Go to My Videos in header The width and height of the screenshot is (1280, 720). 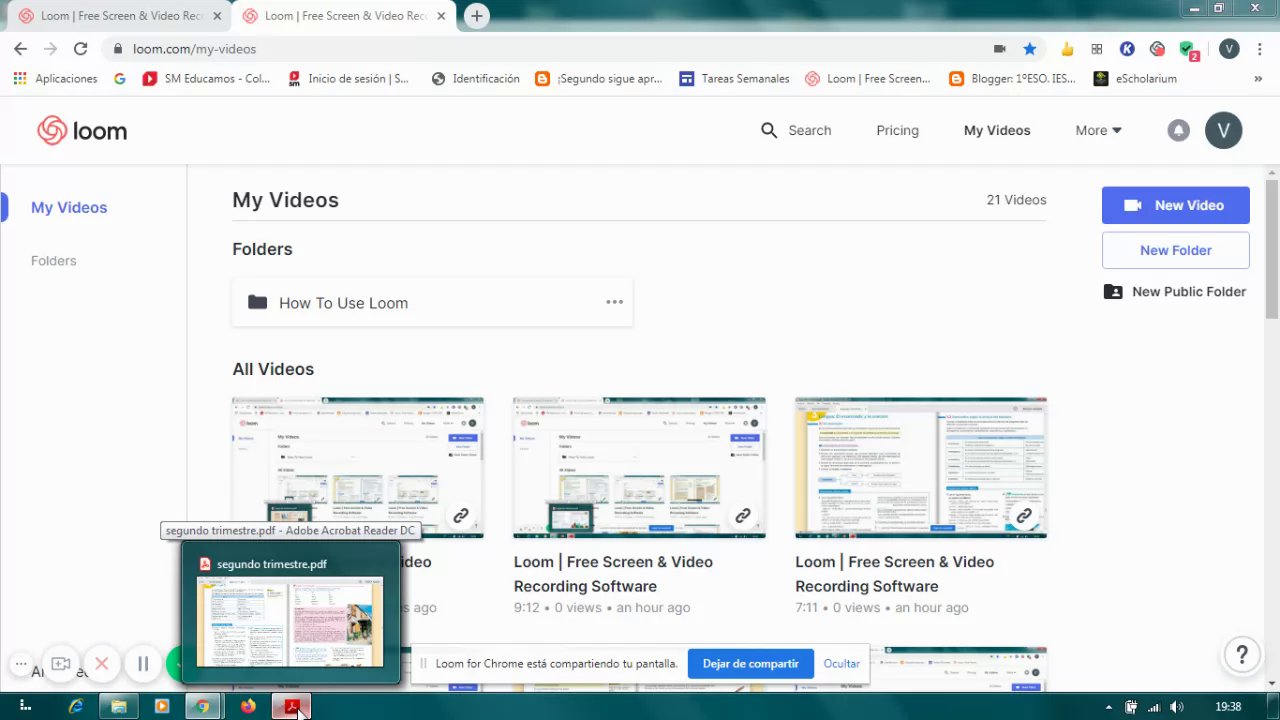click(x=997, y=130)
